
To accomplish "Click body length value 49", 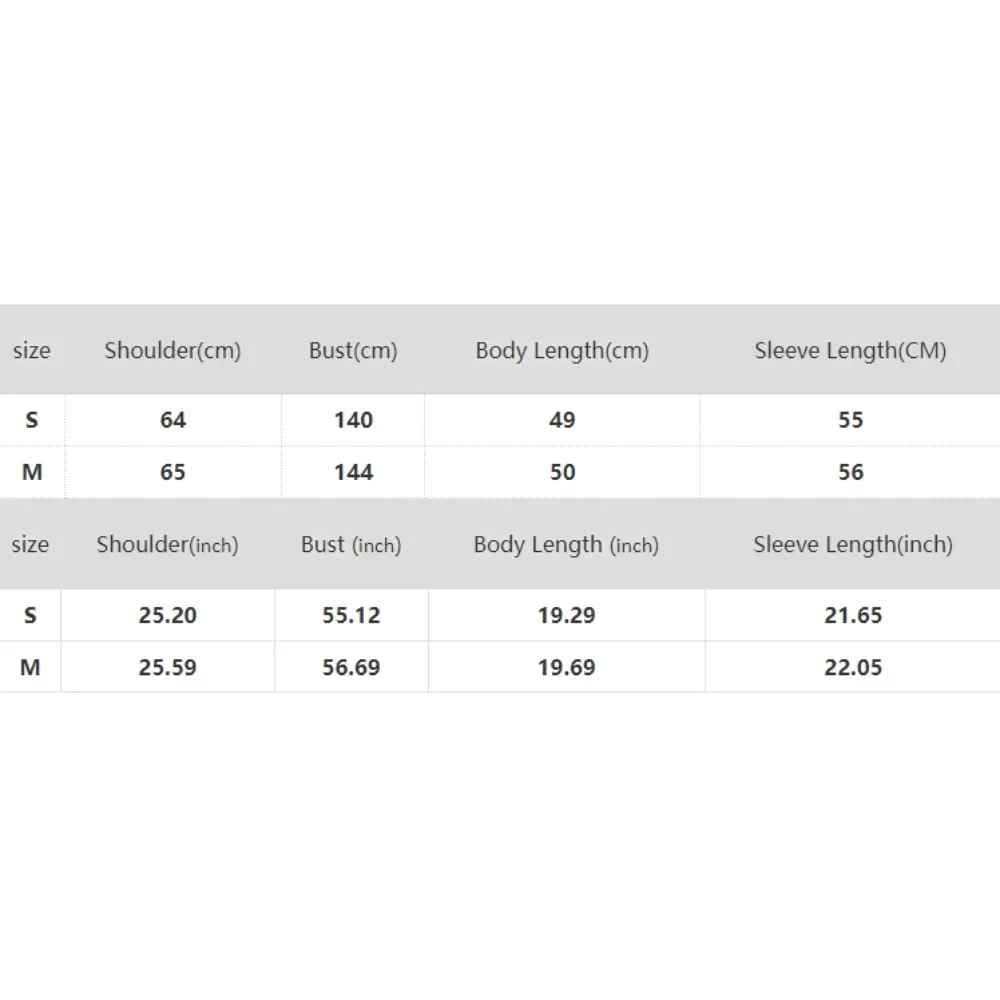I will (x=562, y=420).
